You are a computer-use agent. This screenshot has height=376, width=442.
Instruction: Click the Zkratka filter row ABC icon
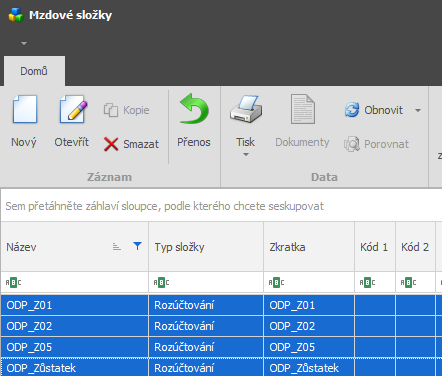coord(276,283)
